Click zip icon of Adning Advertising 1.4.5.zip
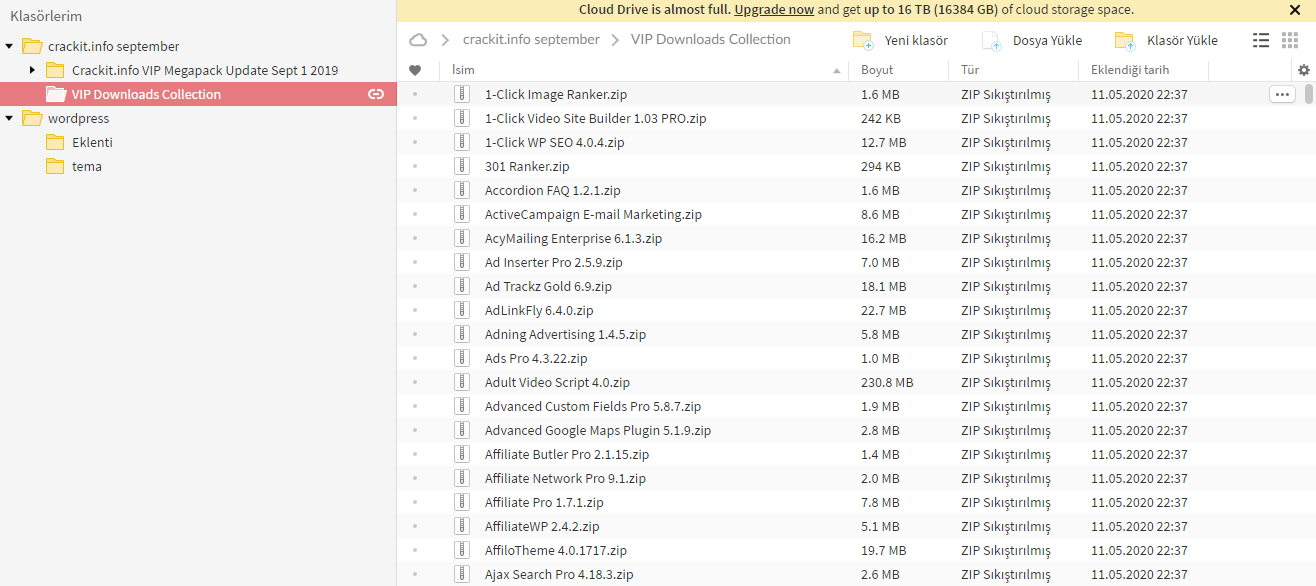Viewport: 1316px width, 586px height. coord(461,334)
